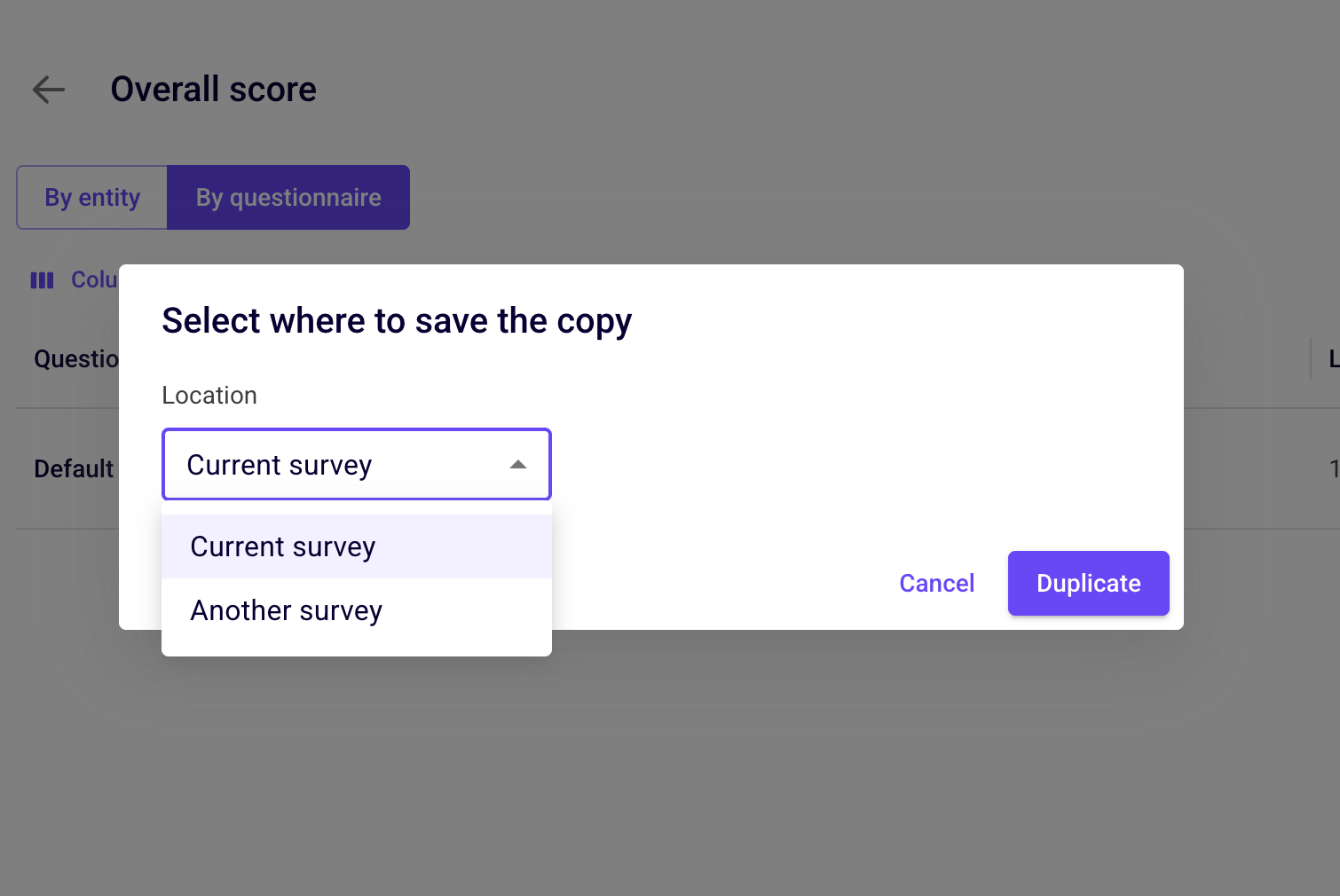Click the Location combo box field
1340x896 pixels.
(357, 464)
